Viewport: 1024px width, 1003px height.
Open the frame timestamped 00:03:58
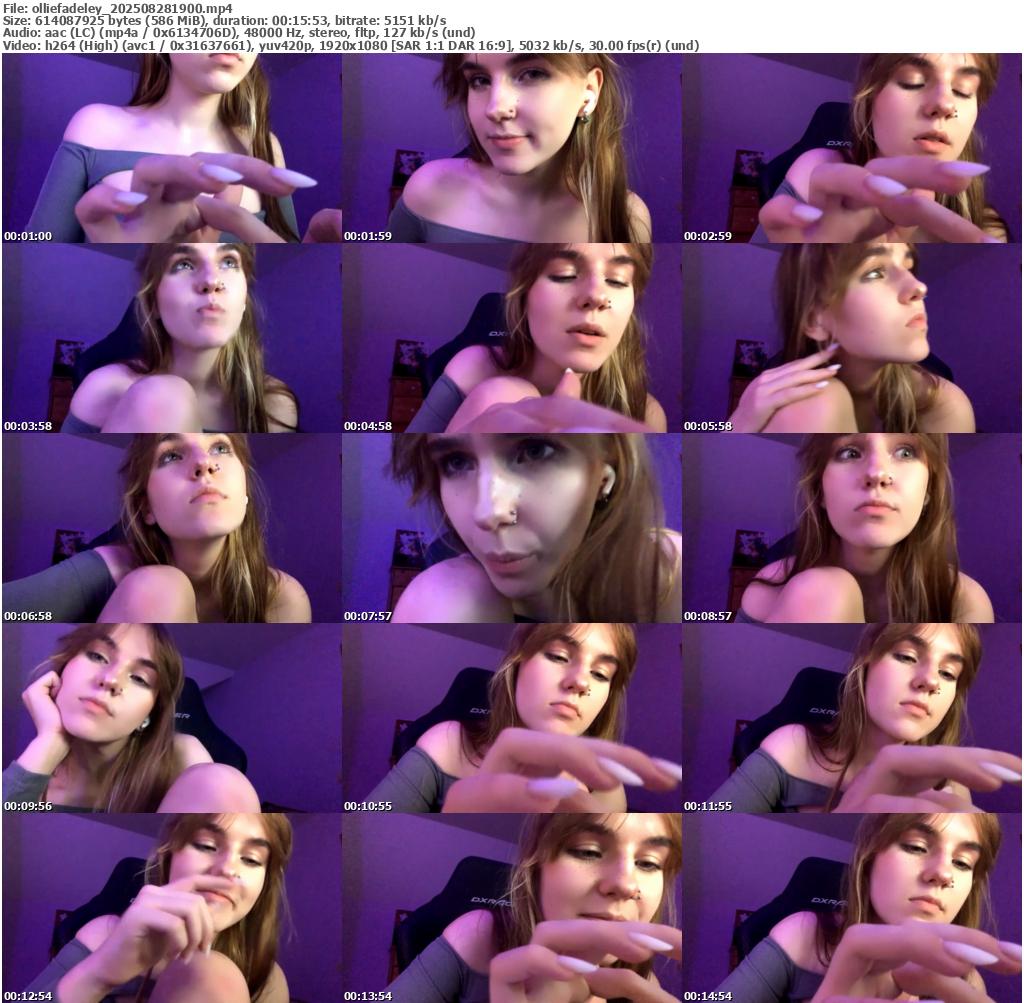(x=172, y=338)
